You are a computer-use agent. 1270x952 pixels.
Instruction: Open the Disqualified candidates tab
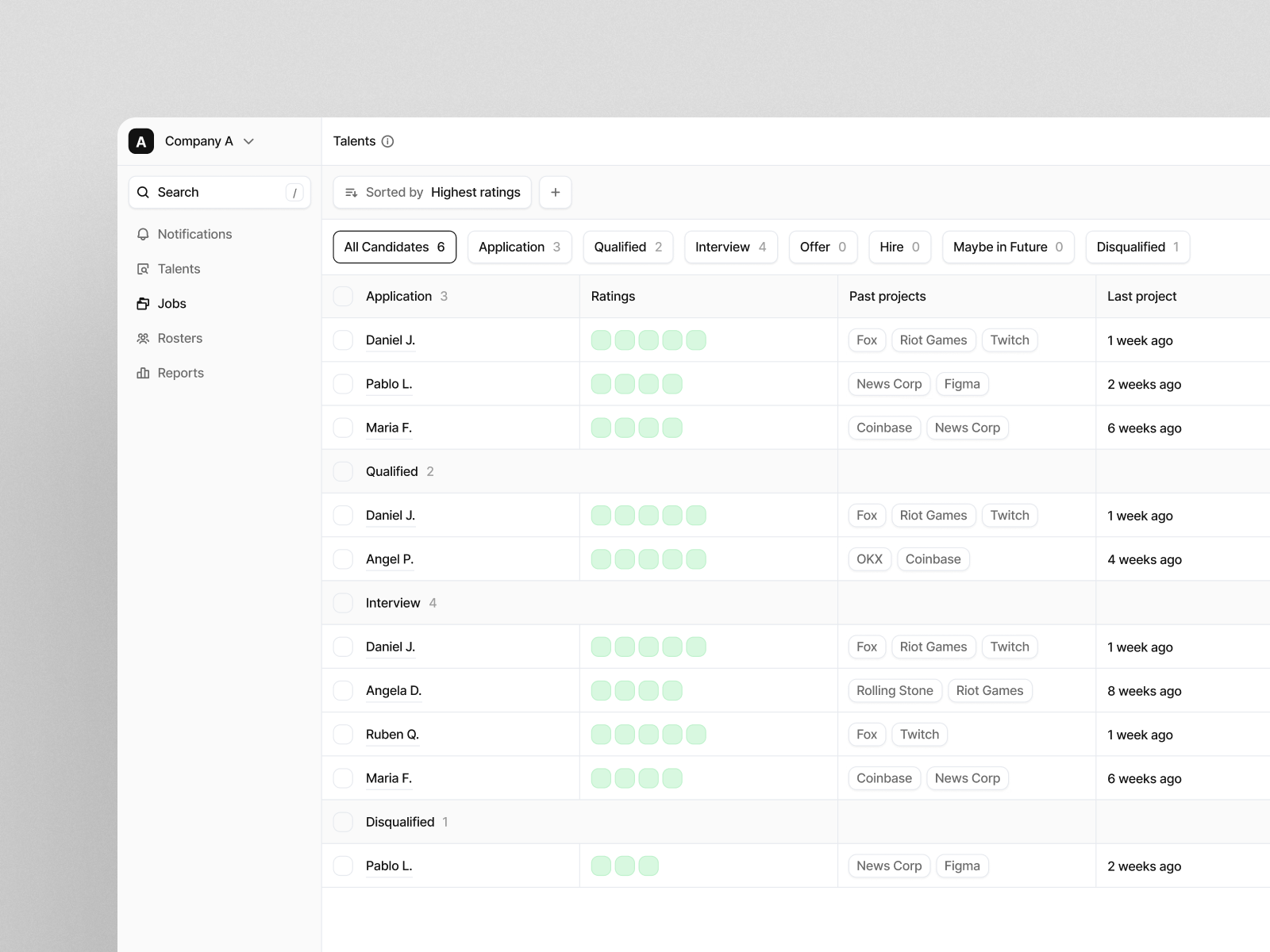1137,247
